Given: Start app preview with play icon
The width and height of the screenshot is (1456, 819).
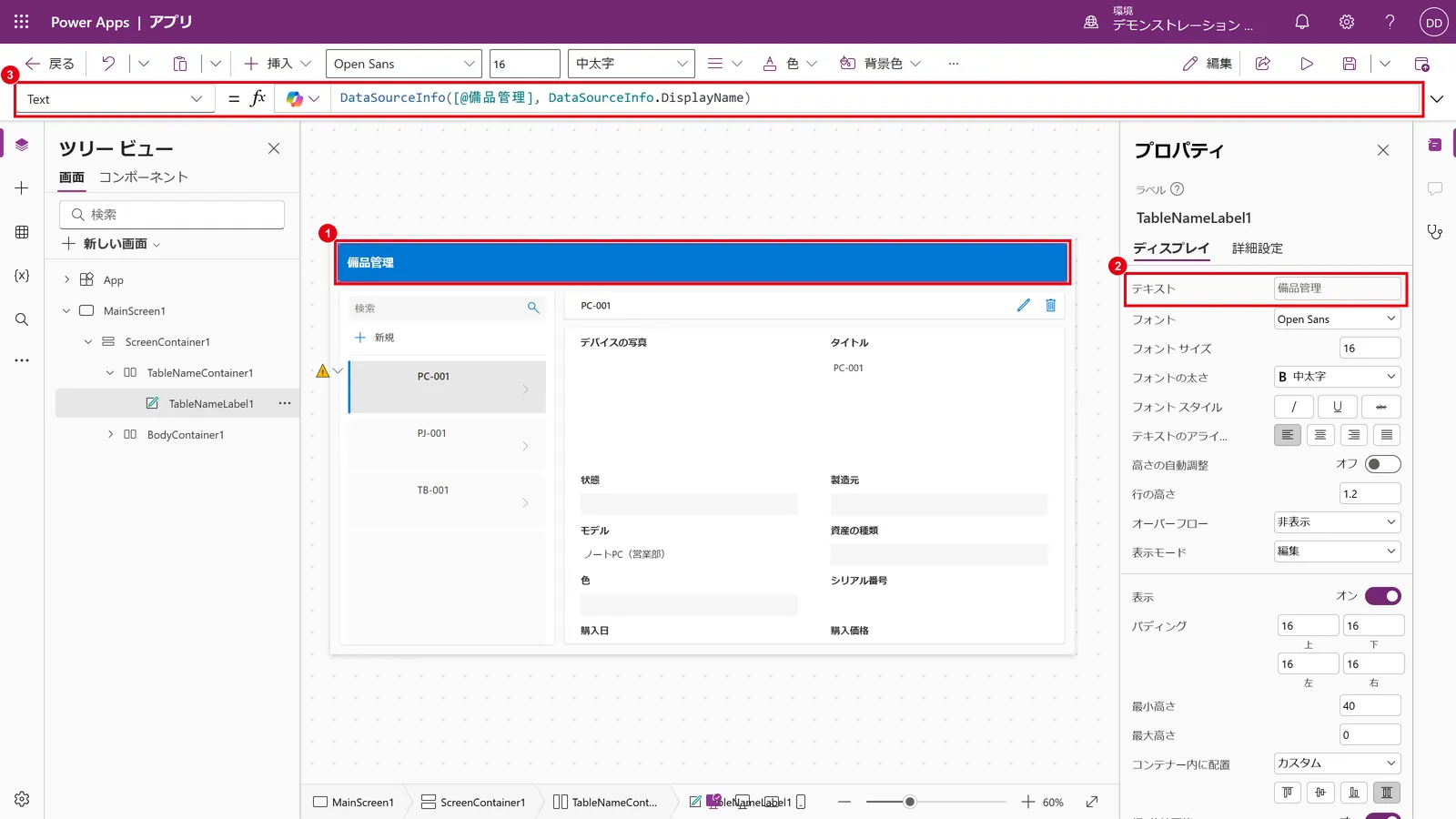Looking at the screenshot, I should (1307, 64).
